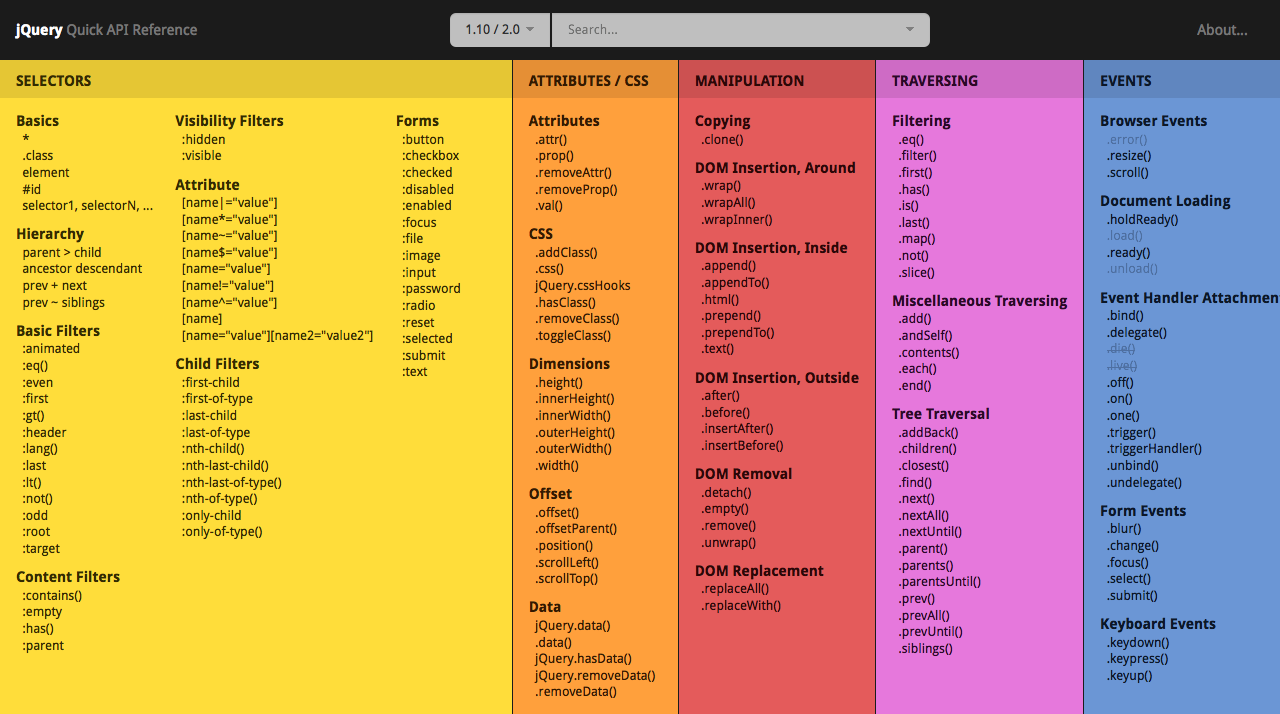Screen dimensions: 1280x714
Task: Open the .holdReady() method entry
Action: click(x=1142, y=220)
